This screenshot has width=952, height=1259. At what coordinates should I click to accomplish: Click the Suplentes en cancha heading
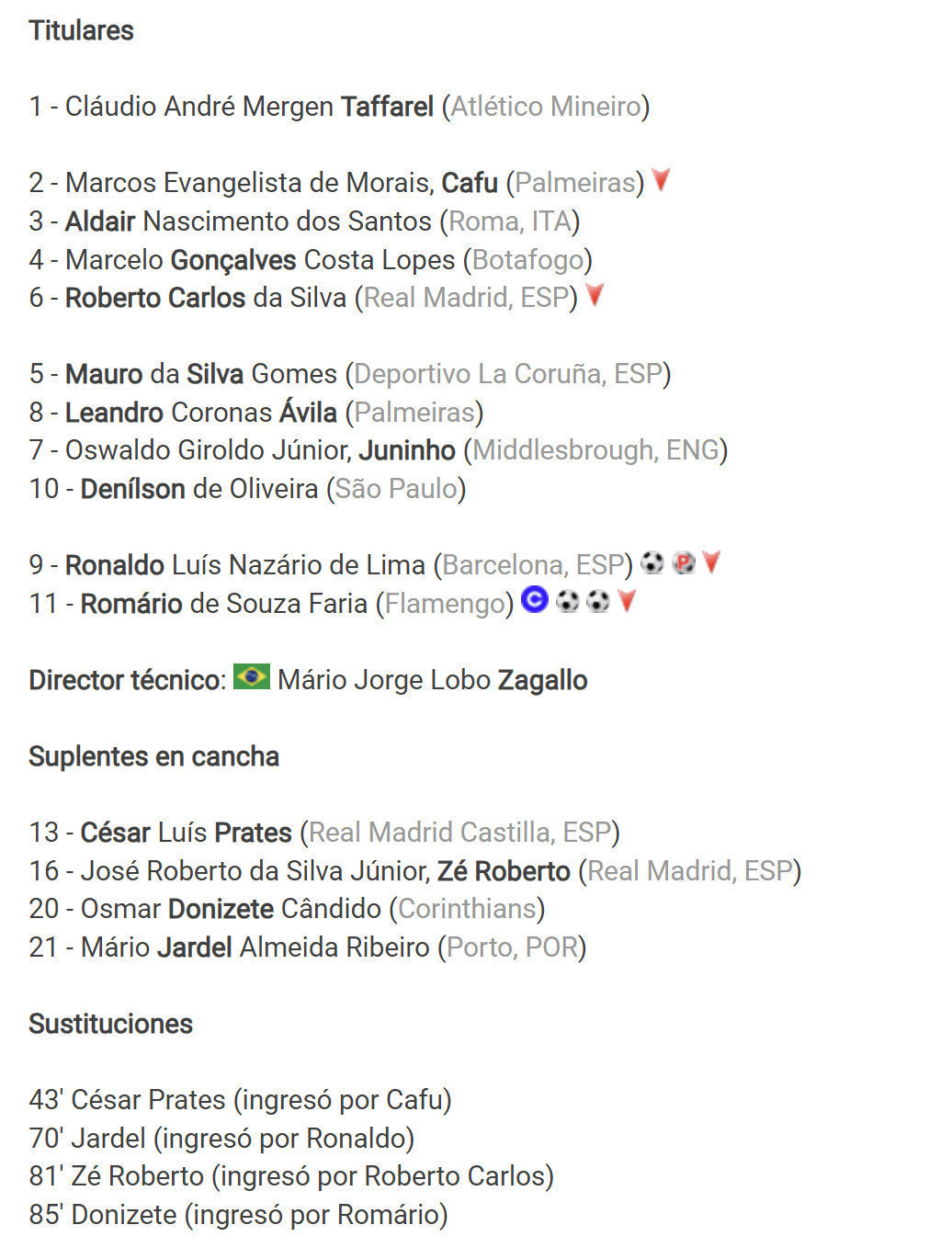click(153, 756)
